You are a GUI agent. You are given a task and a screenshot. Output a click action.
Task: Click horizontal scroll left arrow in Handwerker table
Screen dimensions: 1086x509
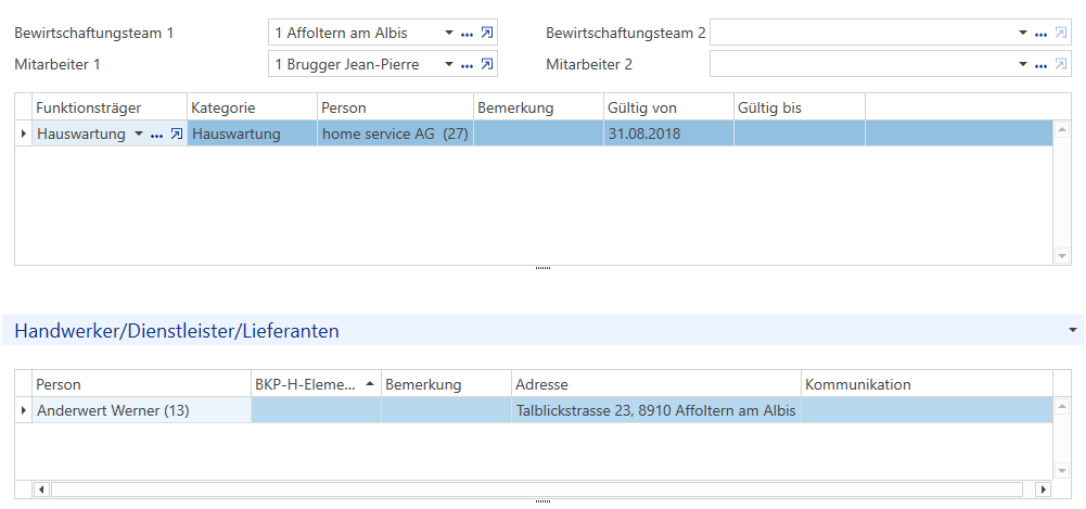[42, 489]
